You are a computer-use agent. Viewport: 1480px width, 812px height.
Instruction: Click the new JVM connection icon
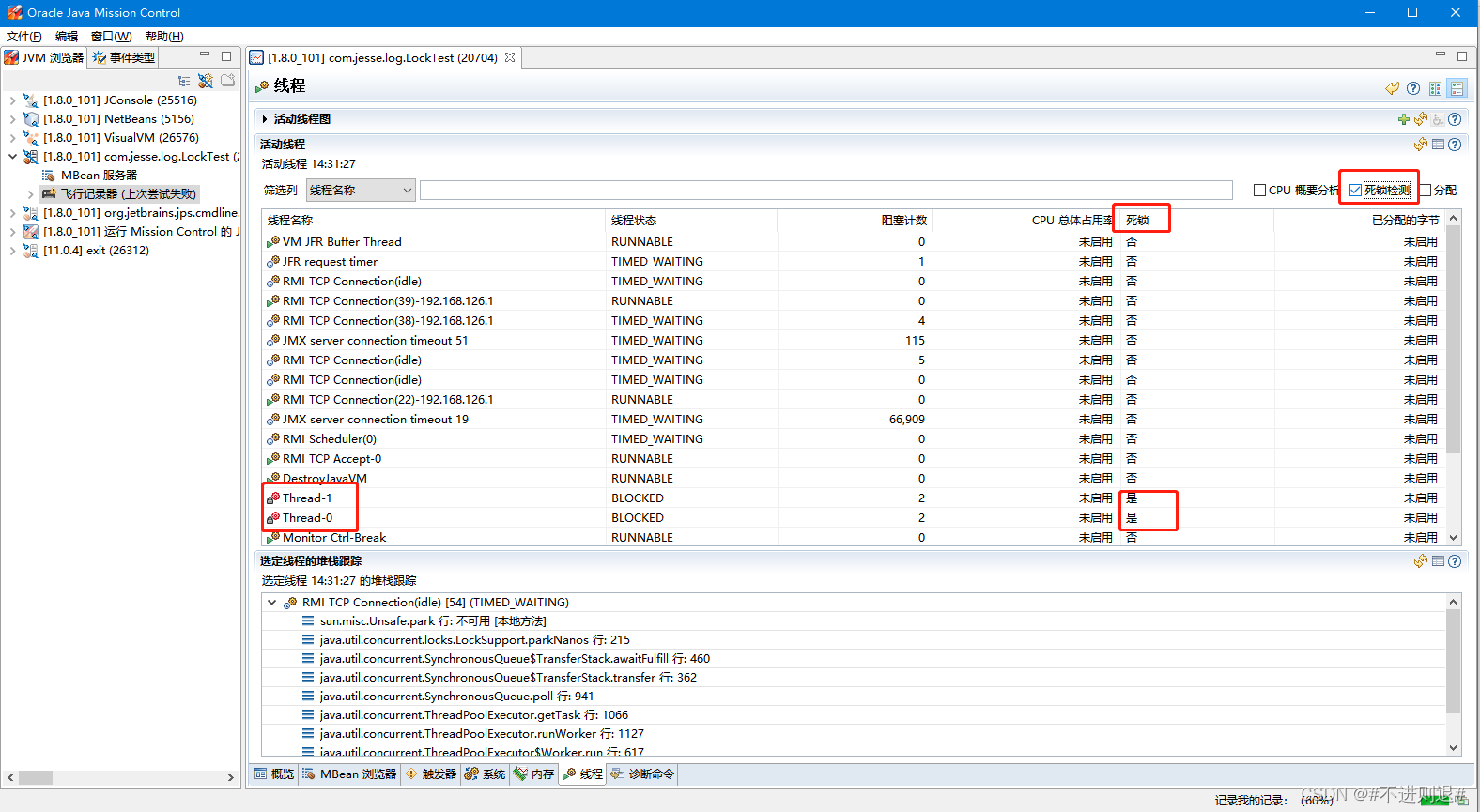tap(206, 82)
